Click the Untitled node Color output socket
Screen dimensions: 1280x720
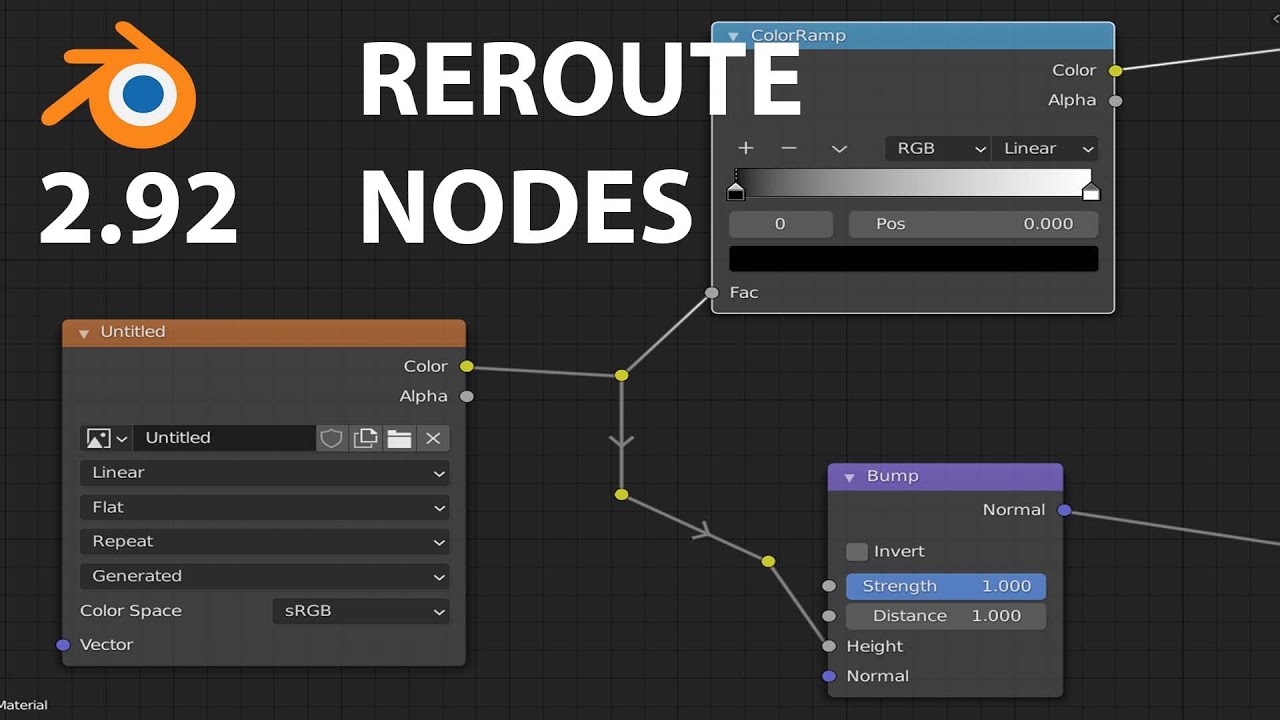tap(467, 366)
